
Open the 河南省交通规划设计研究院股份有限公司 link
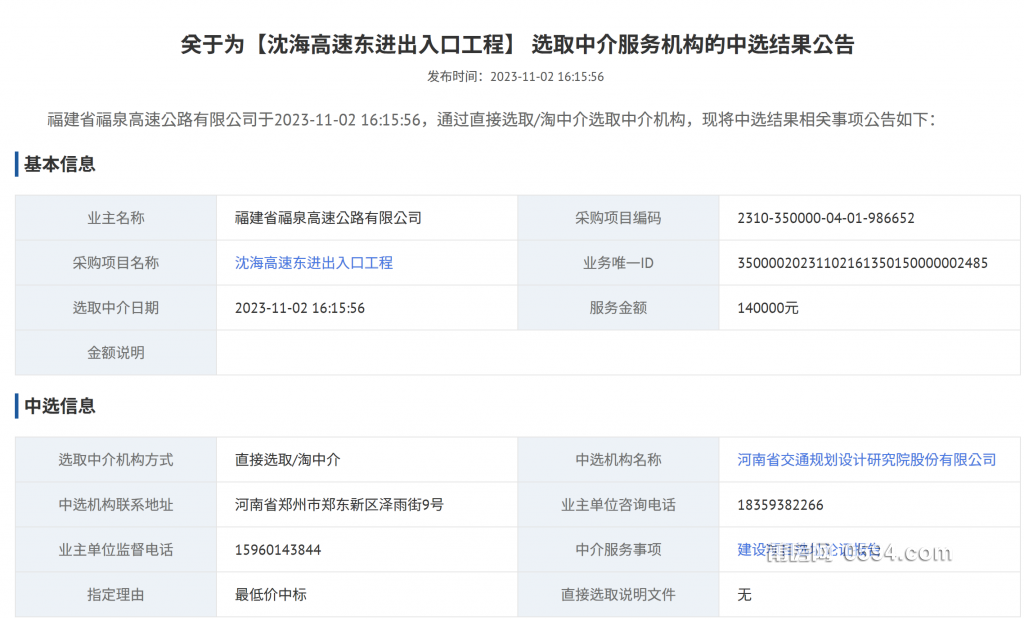point(867,460)
